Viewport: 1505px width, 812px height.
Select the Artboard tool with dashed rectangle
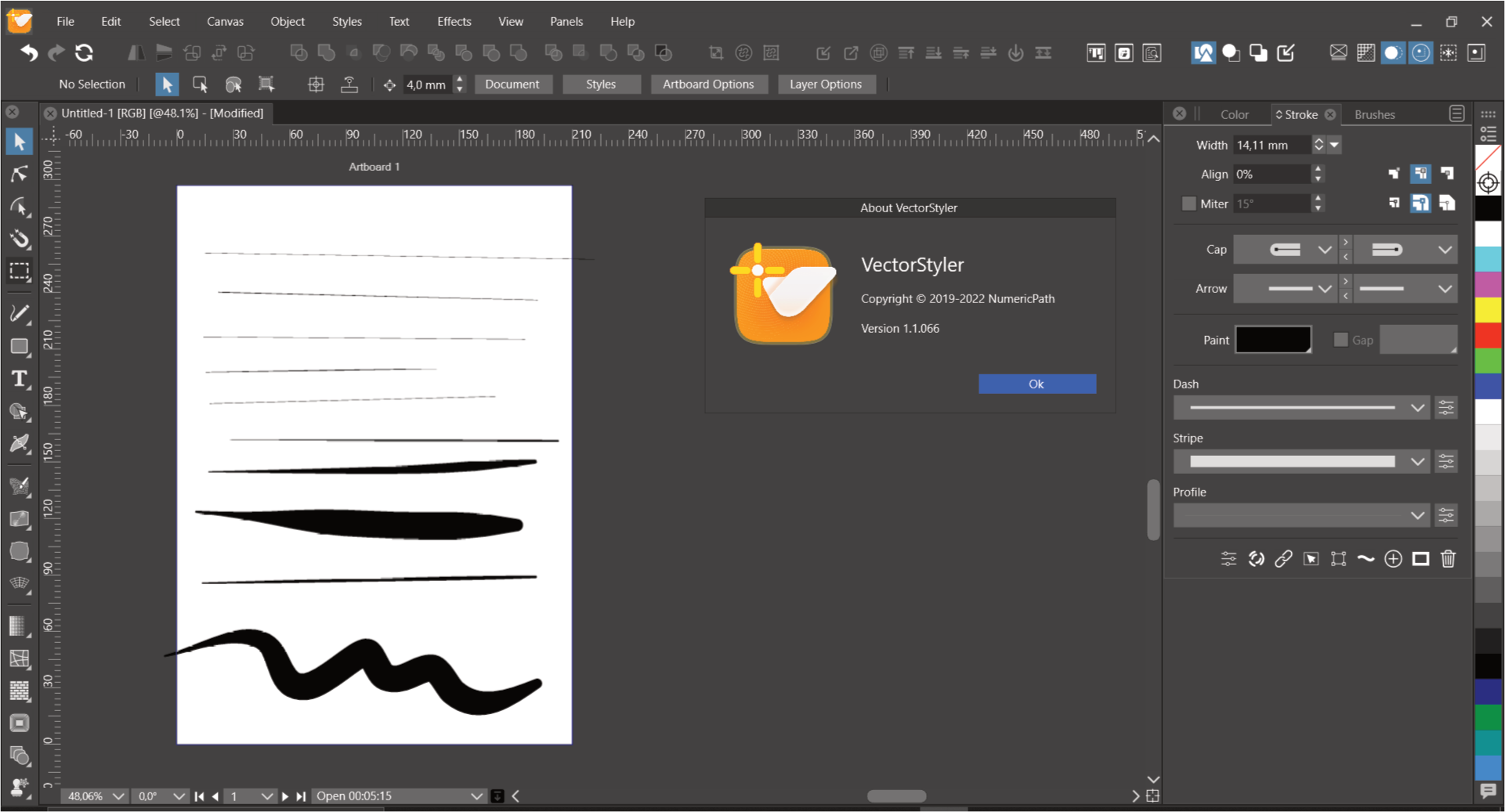click(20, 271)
